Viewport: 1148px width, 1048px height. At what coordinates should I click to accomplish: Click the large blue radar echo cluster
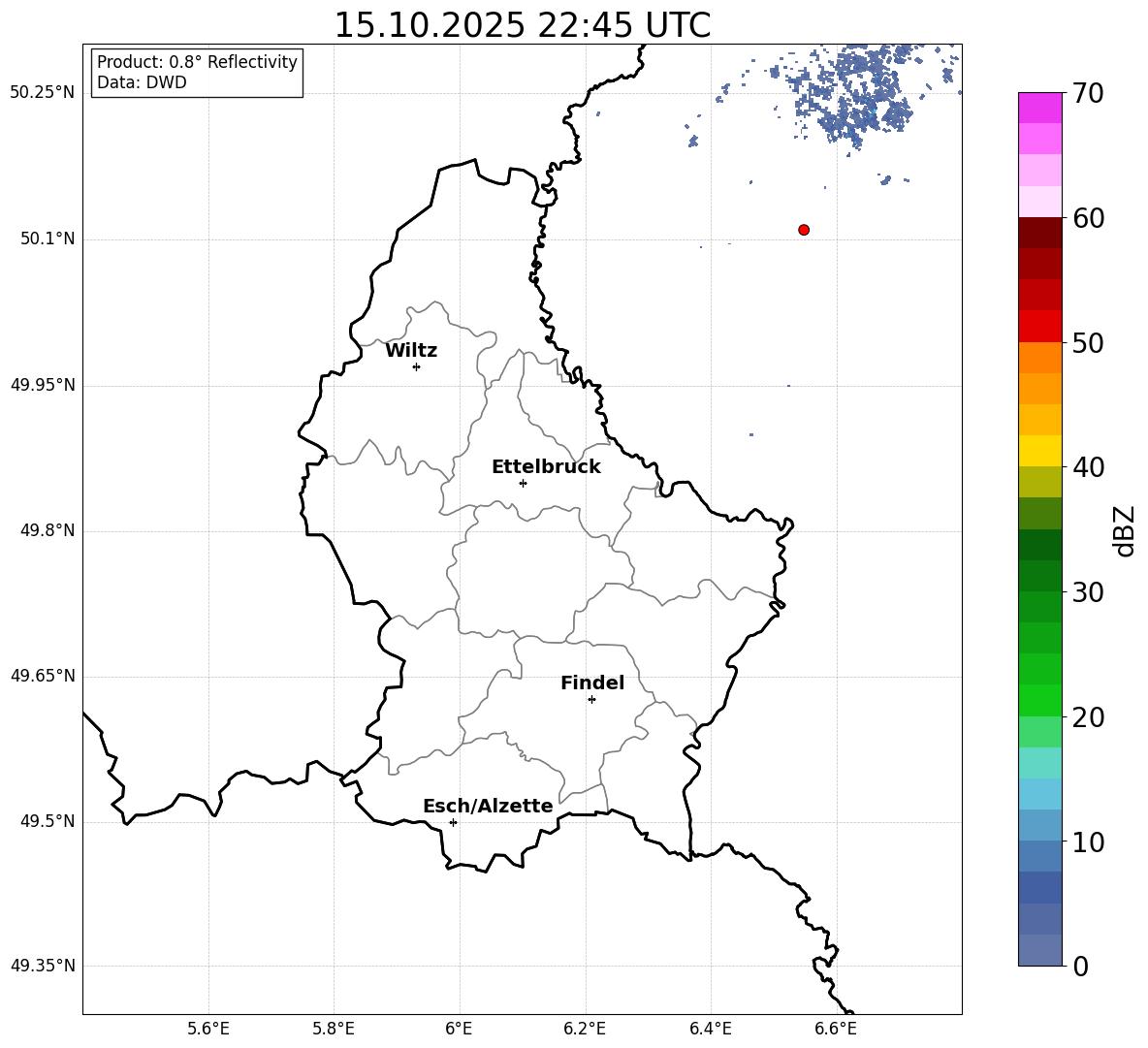(x=853, y=95)
